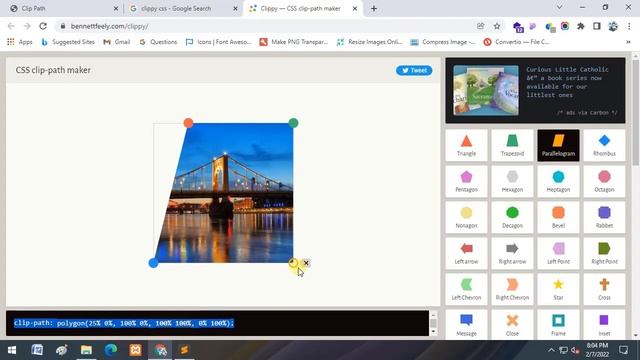This screenshot has width=640, height=360.
Task: Go back to previous page
Action: pos(11,26)
